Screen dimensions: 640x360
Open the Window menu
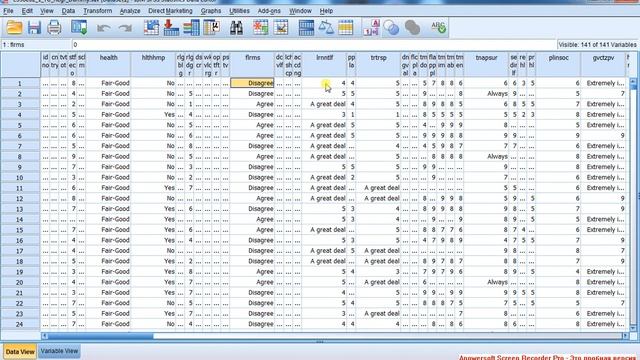[x=300, y=11]
